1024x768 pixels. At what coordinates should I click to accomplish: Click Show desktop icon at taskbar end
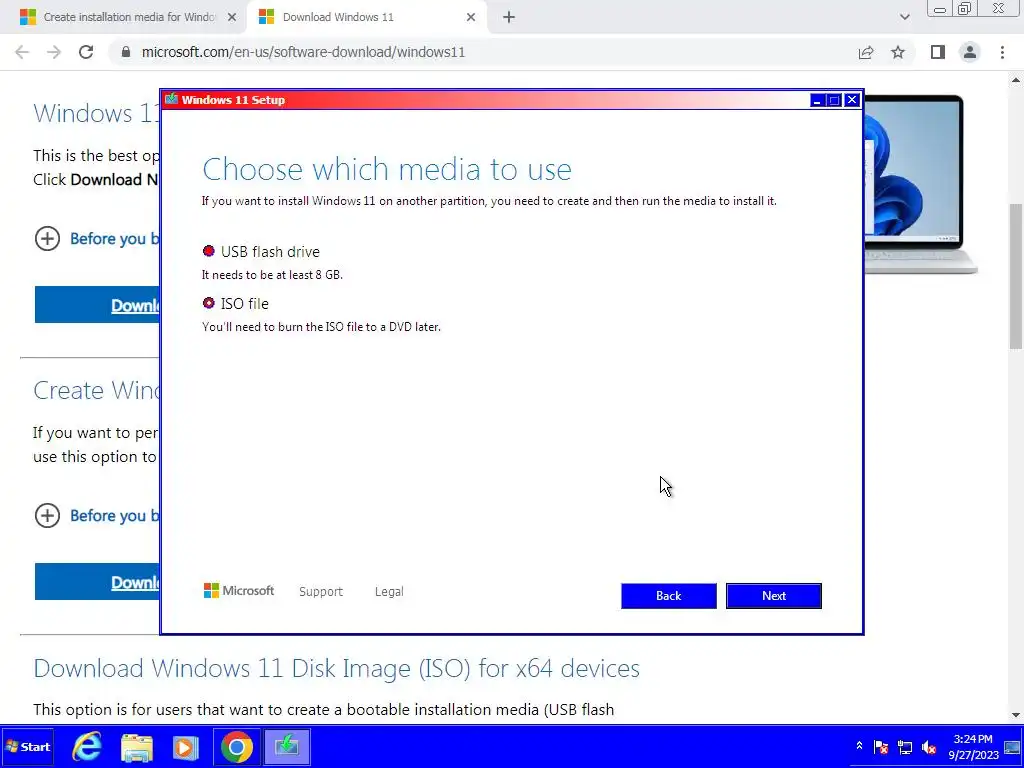1013,747
